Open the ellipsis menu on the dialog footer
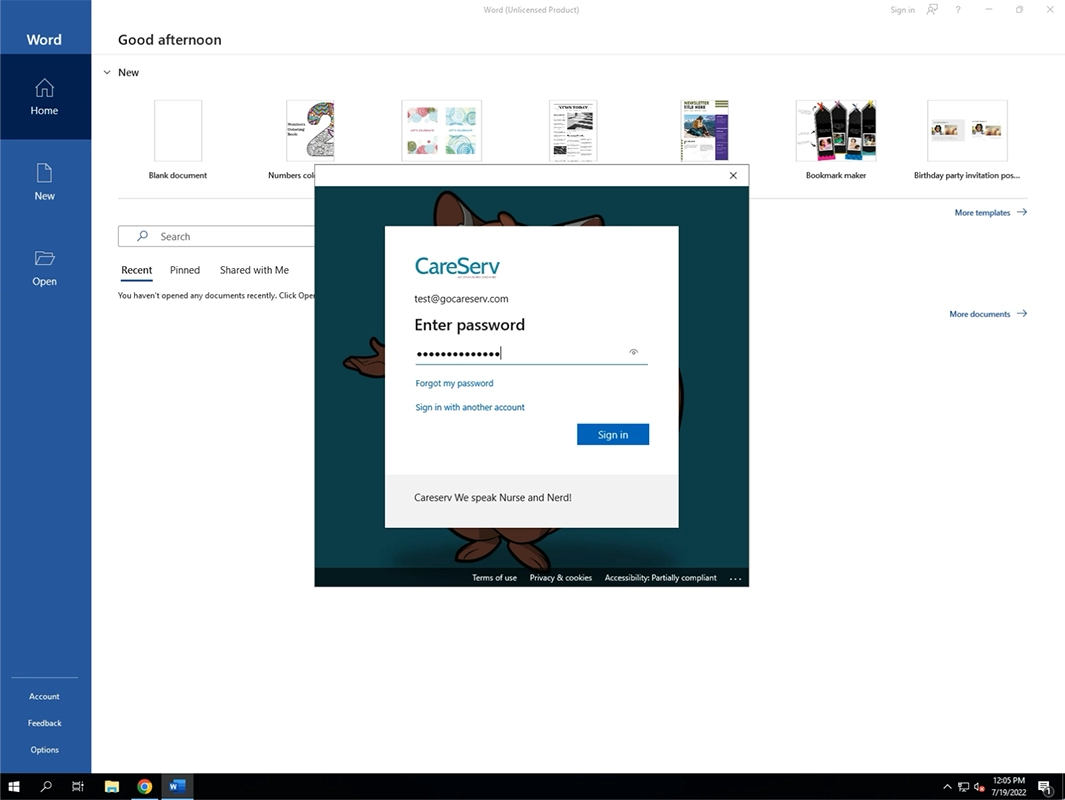Image resolution: width=1065 pixels, height=800 pixels. pyautogui.click(x=736, y=578)
